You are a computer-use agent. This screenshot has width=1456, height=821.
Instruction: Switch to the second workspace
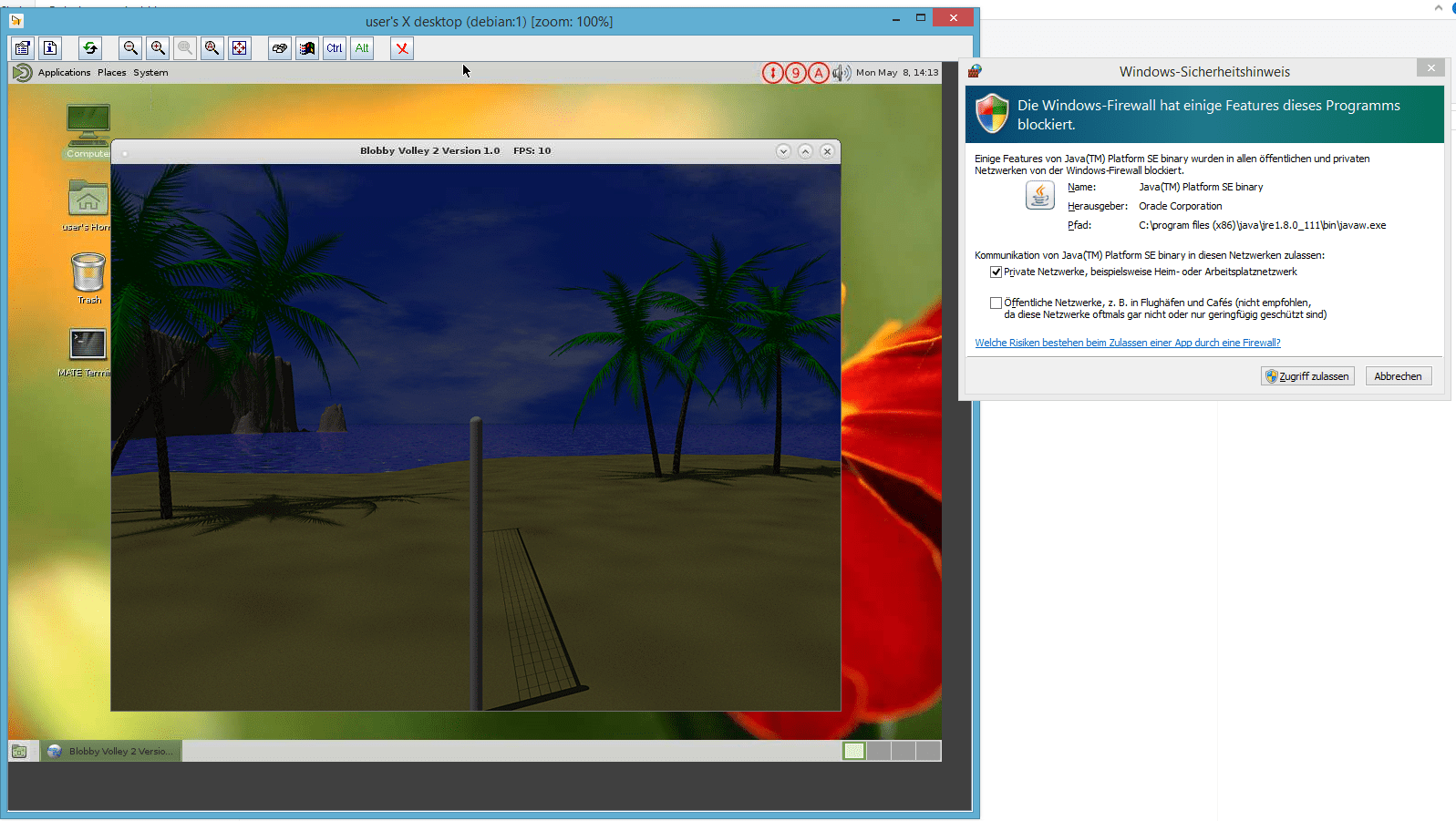pyautogui.click(x=879, y=751)
